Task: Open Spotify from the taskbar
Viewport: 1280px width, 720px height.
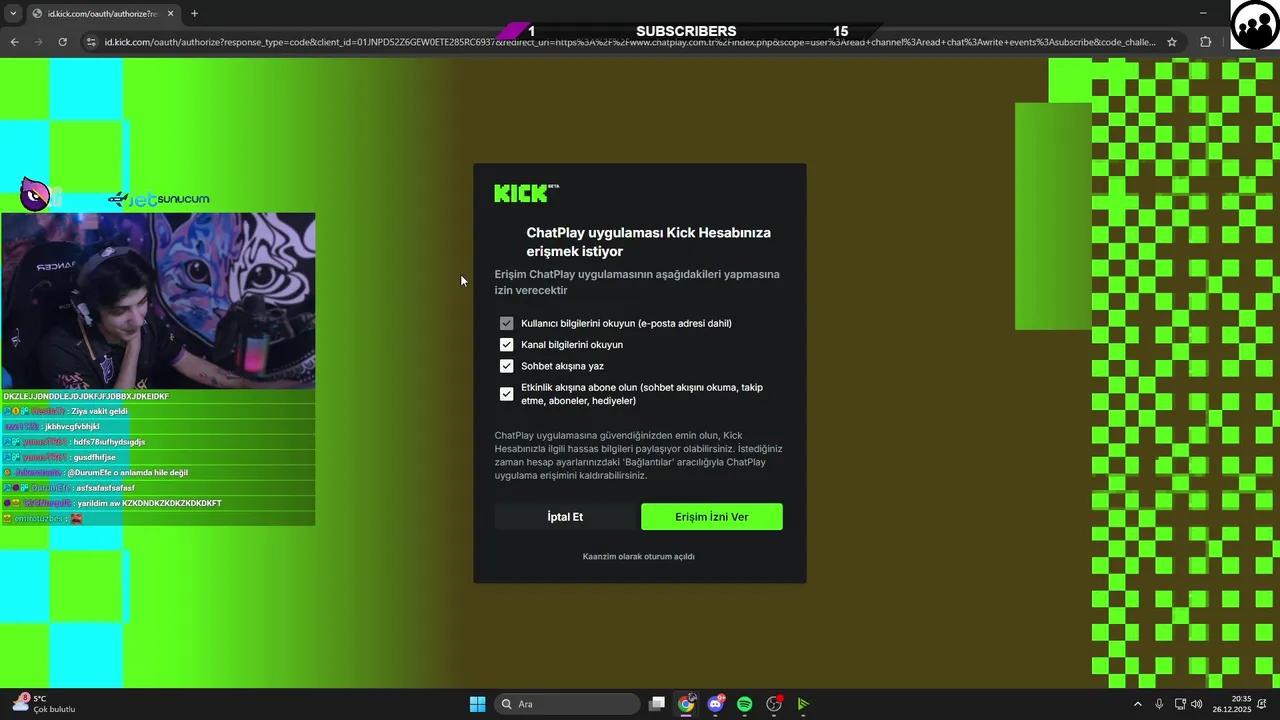Action: (x=744, y=704)
